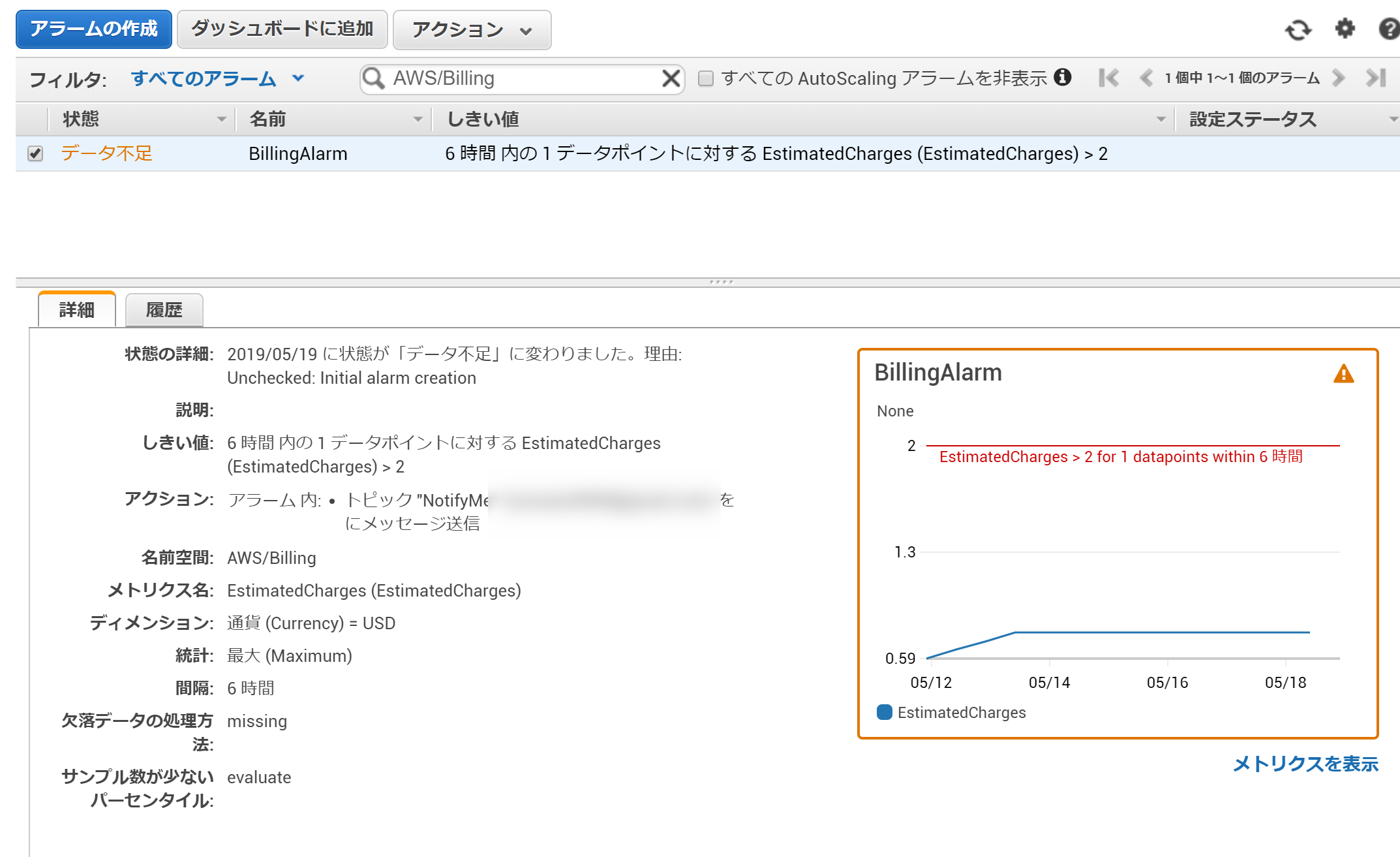This screenshot has width=1400, height=857.
Task: Switch to the 詳細 tab
Action: click(77, 309)
